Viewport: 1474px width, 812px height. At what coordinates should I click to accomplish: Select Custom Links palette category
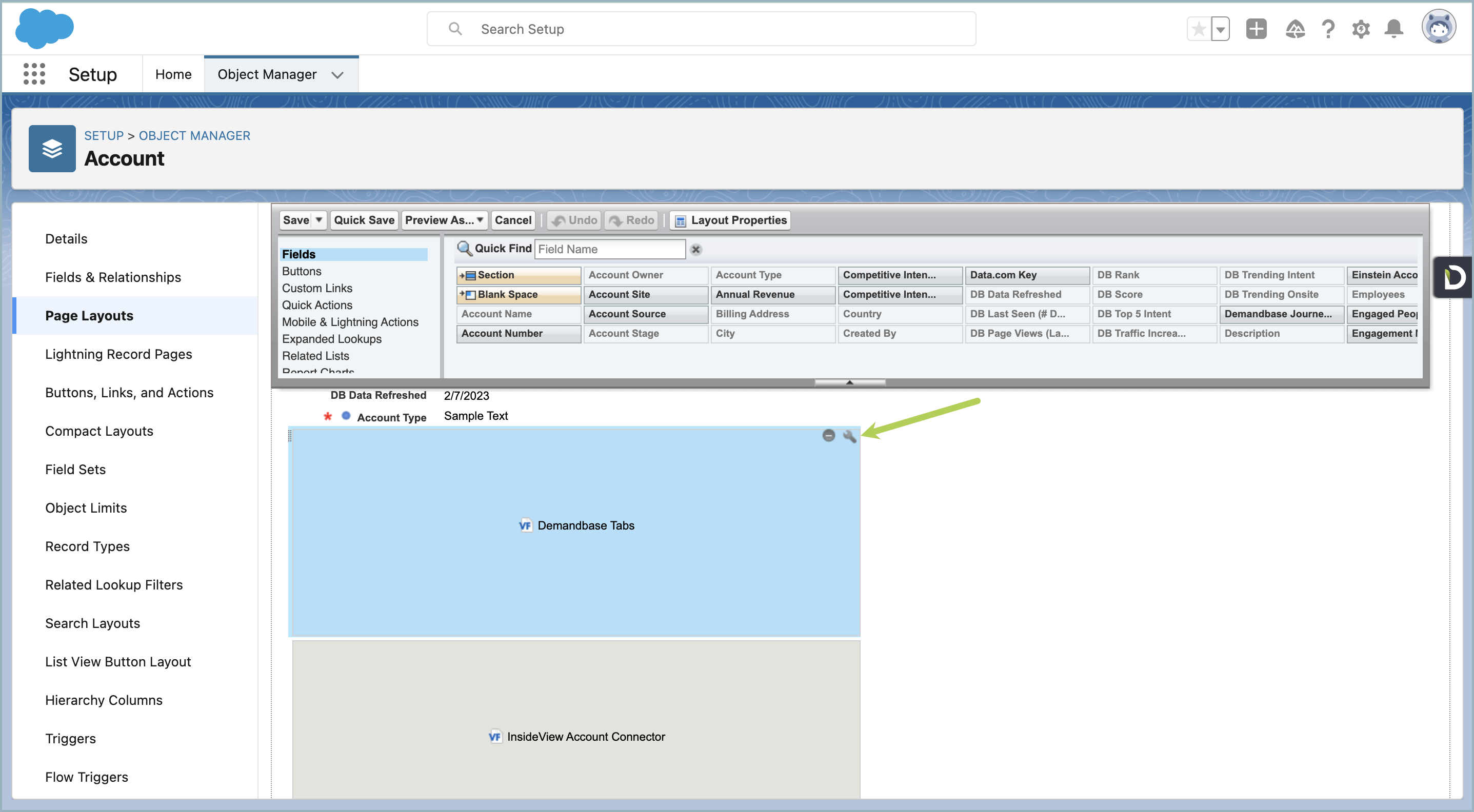point(317,288)
